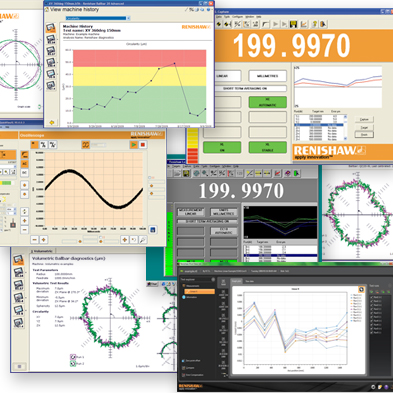Click first sidebar report icon in machine history window
Viewport: 393px width, 393px height.
tap(51, 27)
